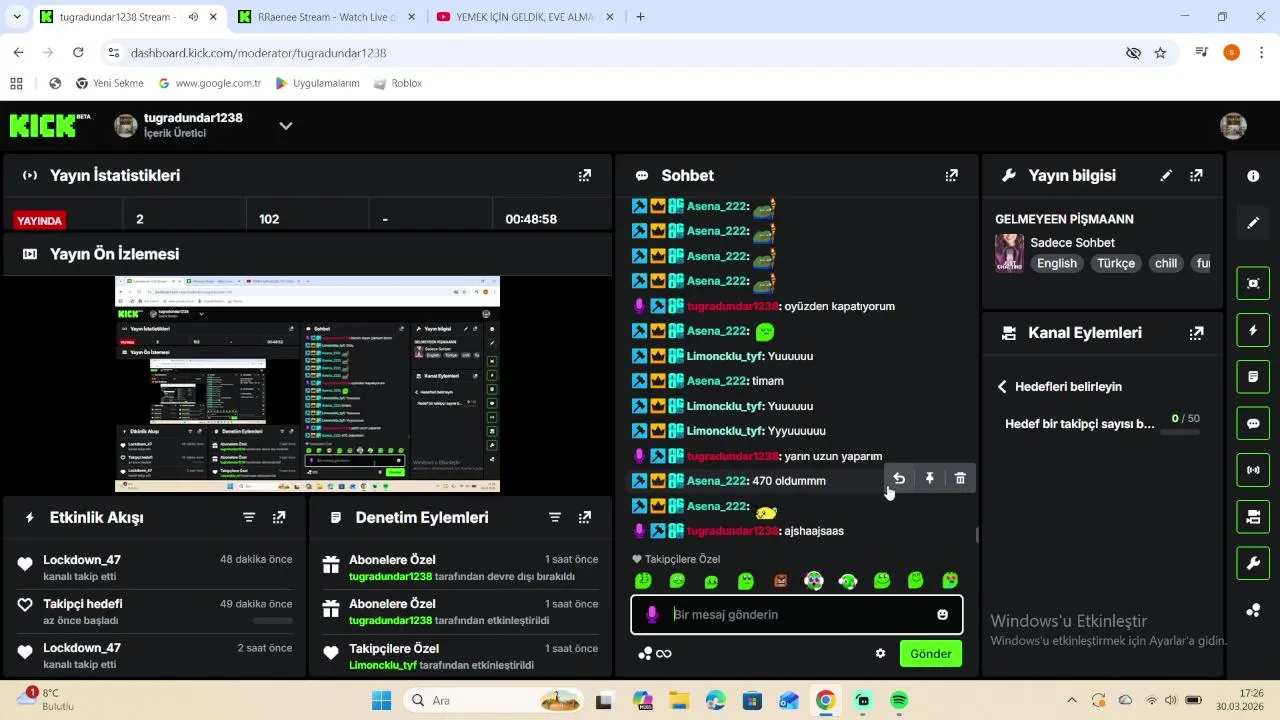1280x720 pixels.
Task: Click the first Lockdown_47 follow event, 48 dakika önce
Action: coord(156,568)
